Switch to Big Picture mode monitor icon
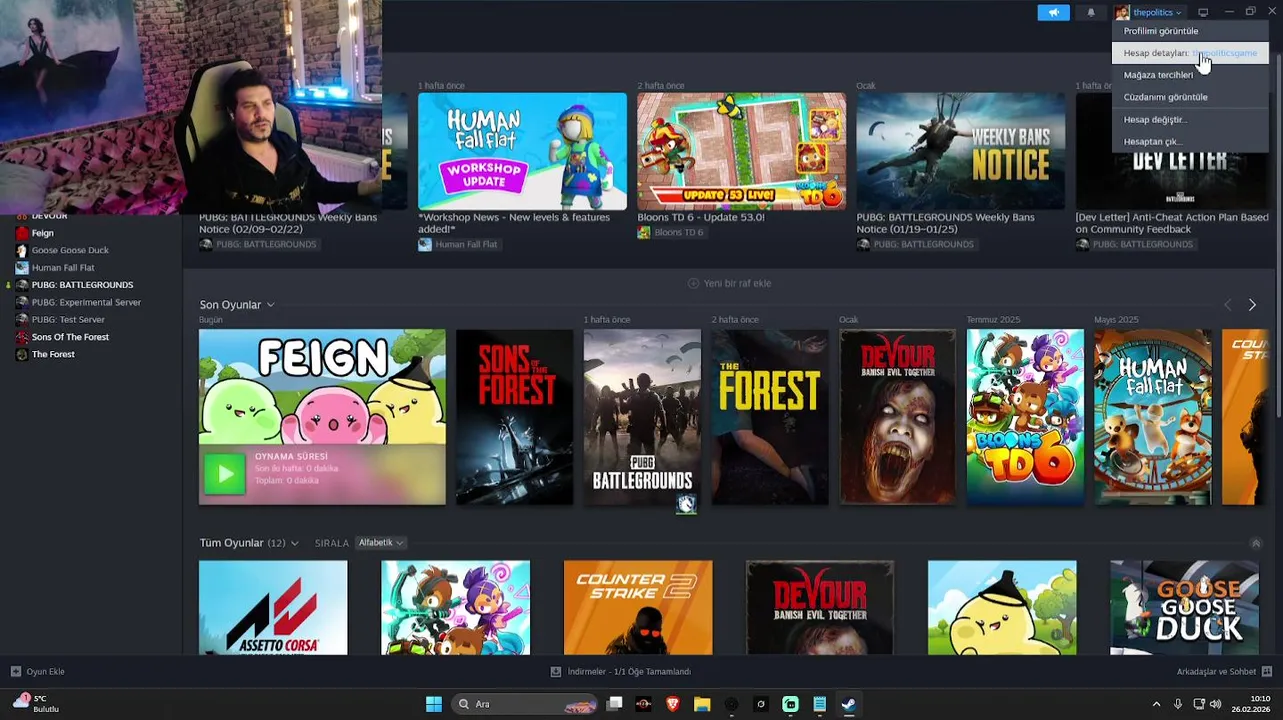This screenshot has height=720, width=1283. click(1203, 12)
